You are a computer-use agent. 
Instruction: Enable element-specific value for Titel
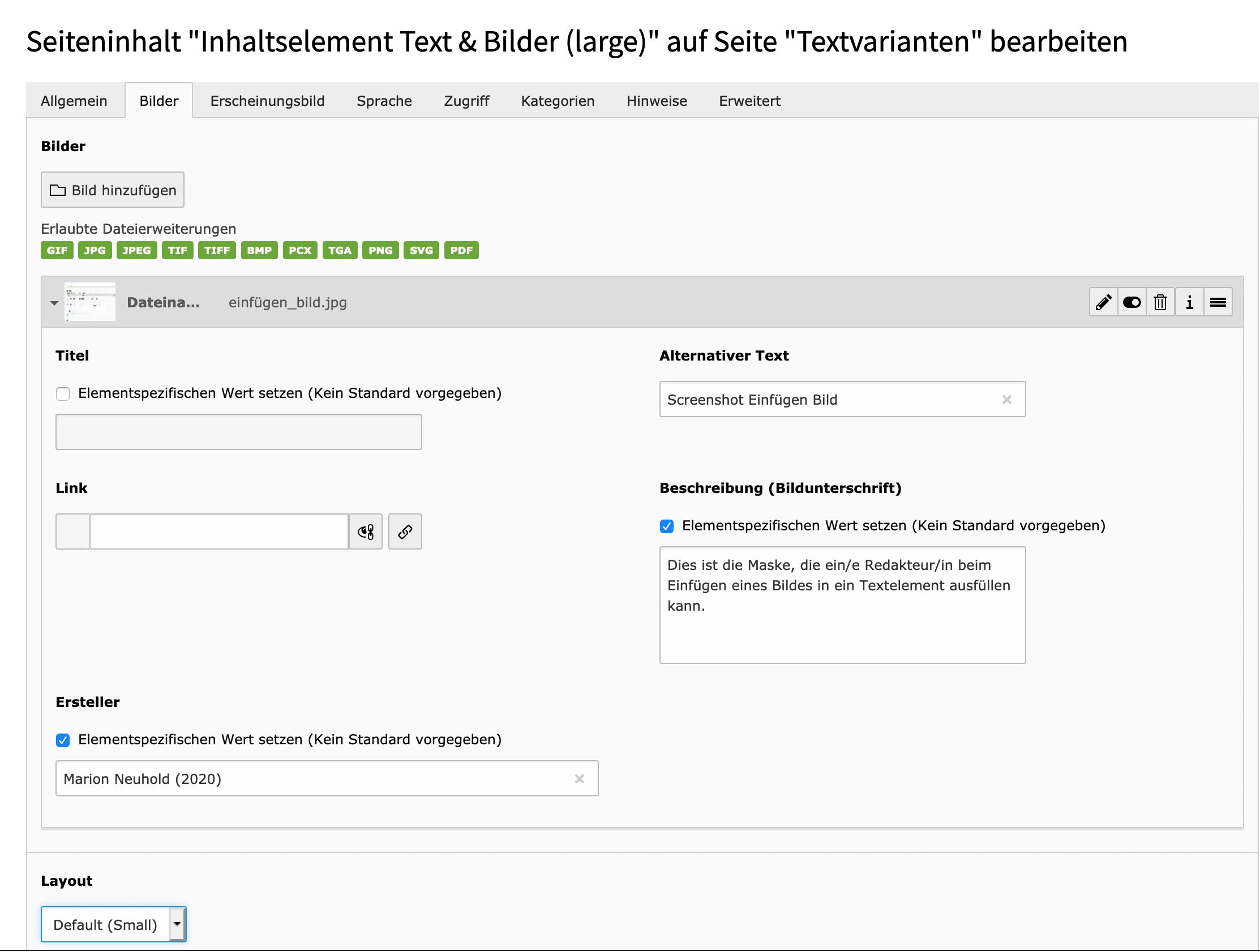(63, 394)
